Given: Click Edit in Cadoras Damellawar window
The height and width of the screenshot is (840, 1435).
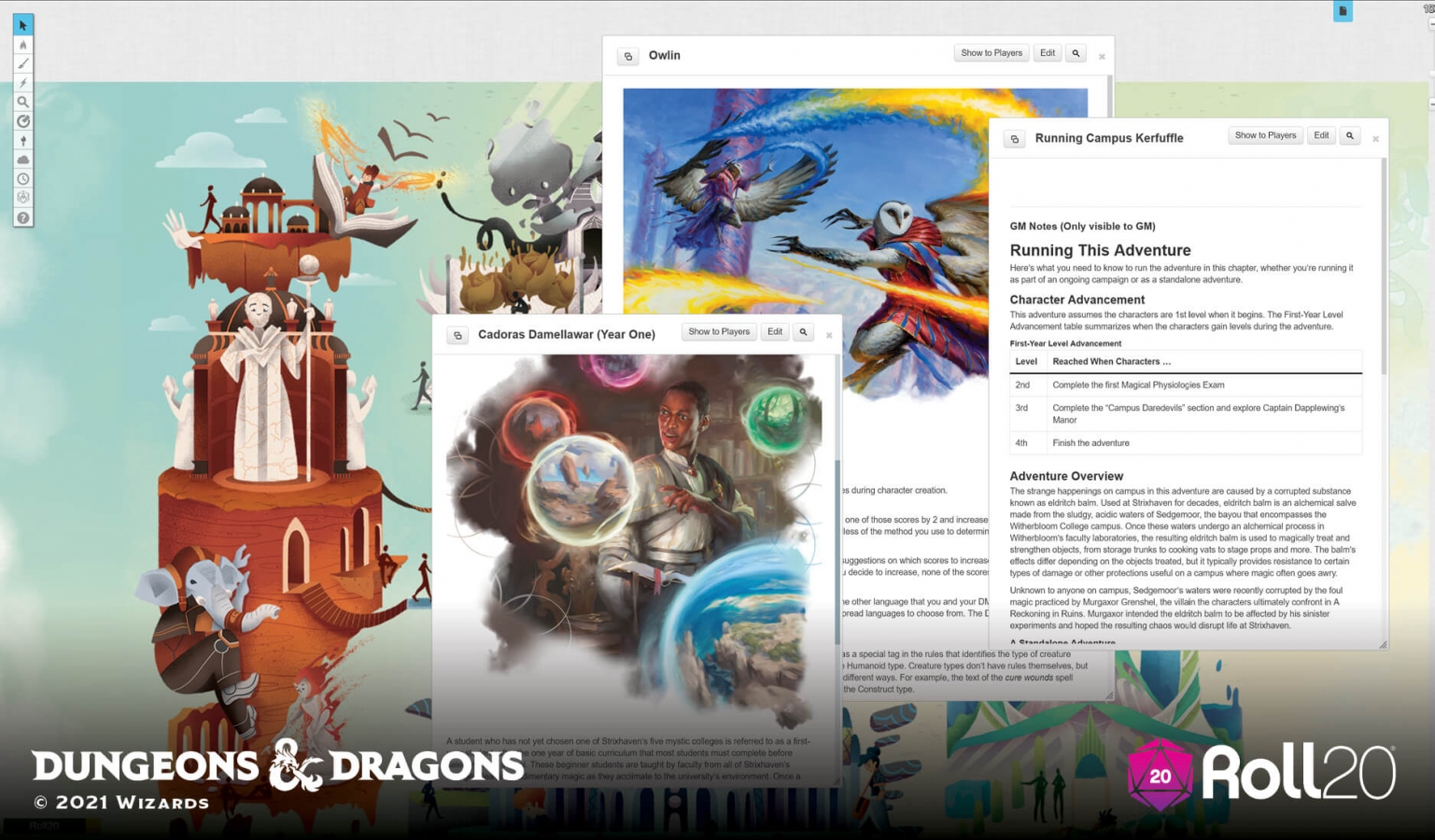Looking at the screenshot, I should click(775, 332).
